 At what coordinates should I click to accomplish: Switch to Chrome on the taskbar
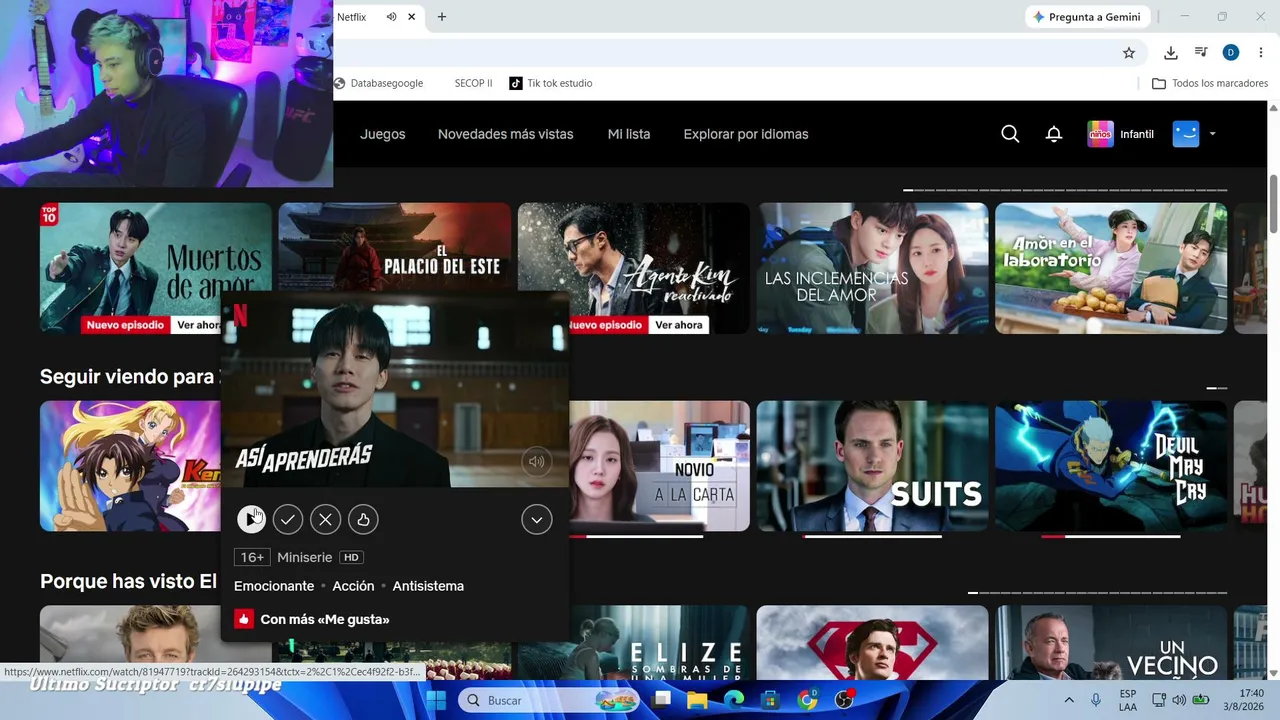pos(807,700)
